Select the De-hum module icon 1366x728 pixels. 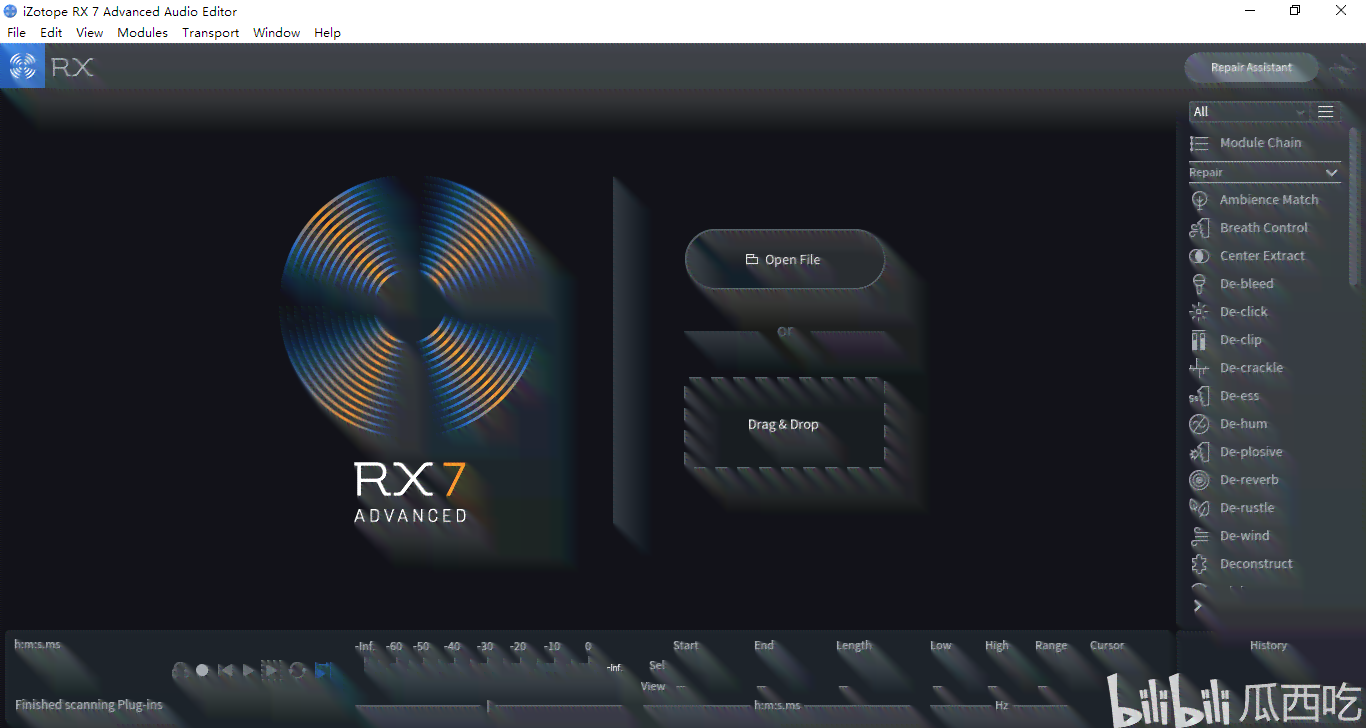(x=1199, y=424)
